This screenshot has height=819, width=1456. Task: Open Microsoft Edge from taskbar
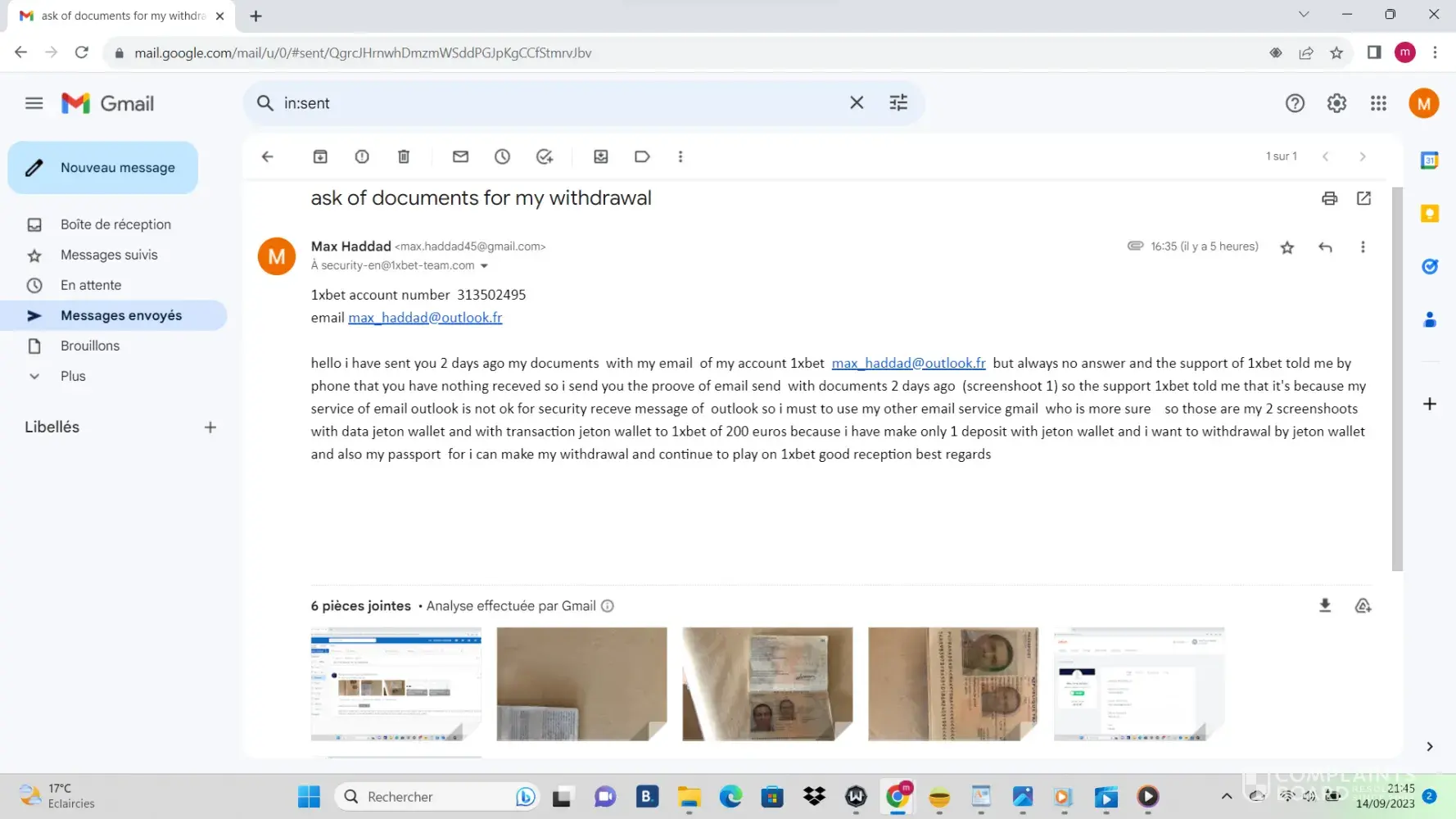pyautogui.click(x=730, y=796)
